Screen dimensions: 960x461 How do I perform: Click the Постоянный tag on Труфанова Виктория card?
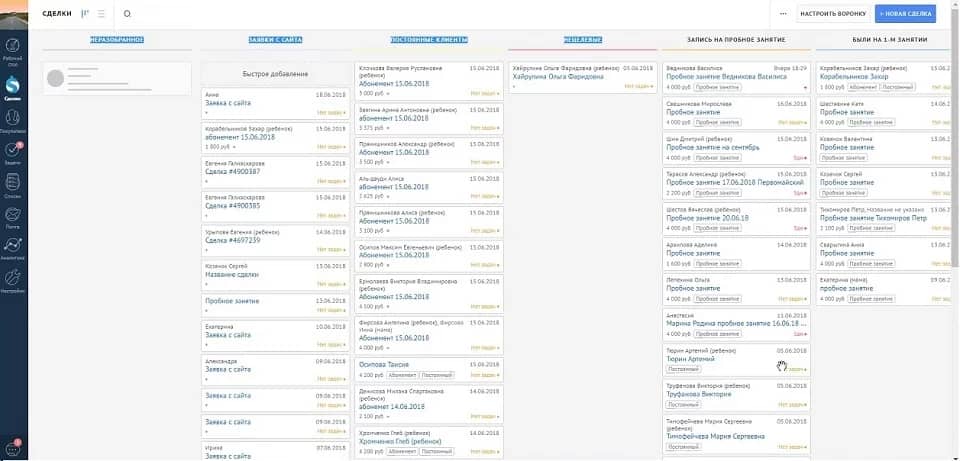[x=683, y=405]
